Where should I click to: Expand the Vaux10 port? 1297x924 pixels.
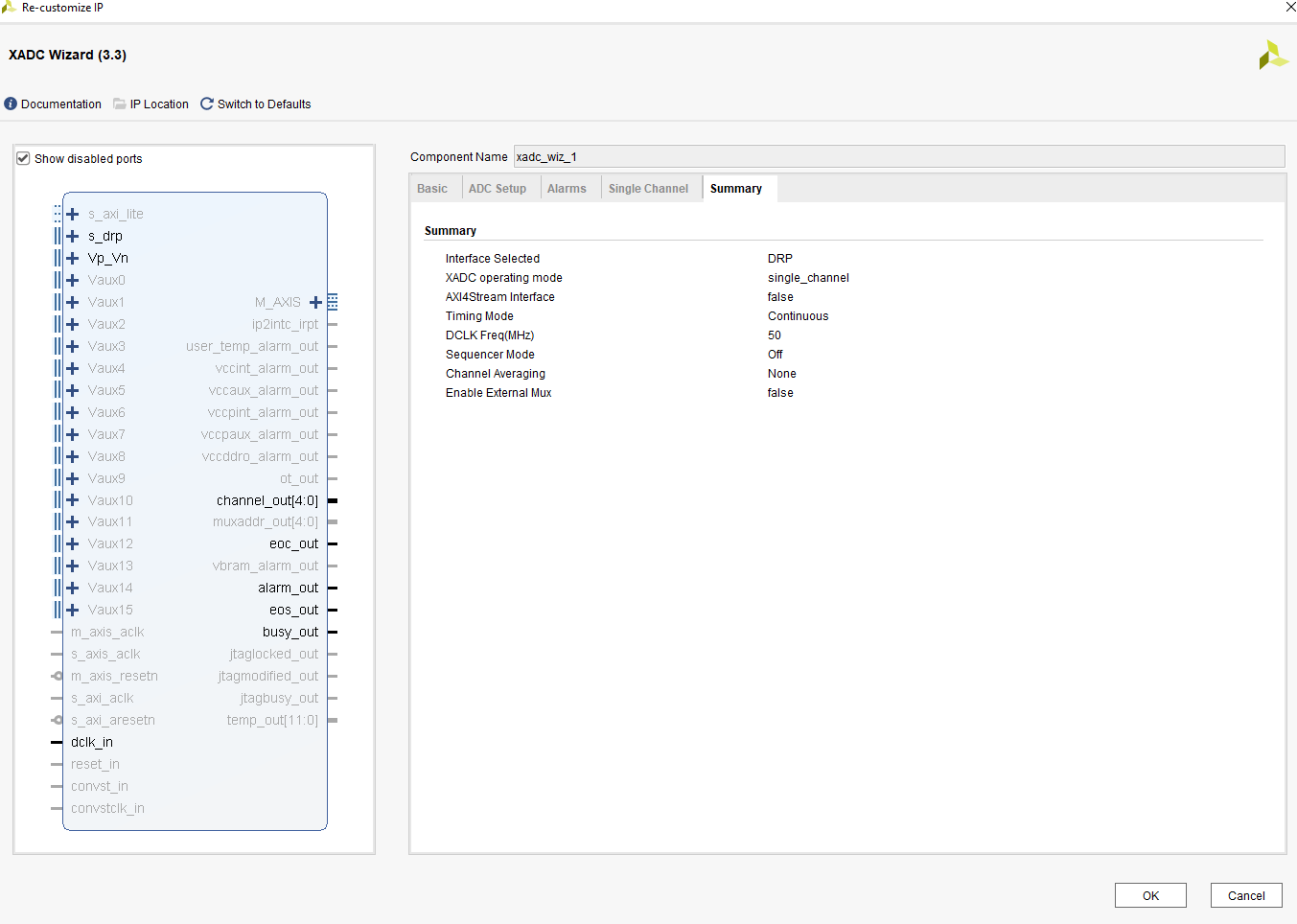coord(73,500)
